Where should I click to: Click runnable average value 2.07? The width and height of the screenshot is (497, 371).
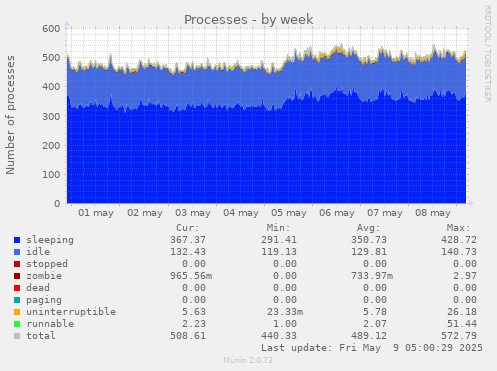pos(375,324)
